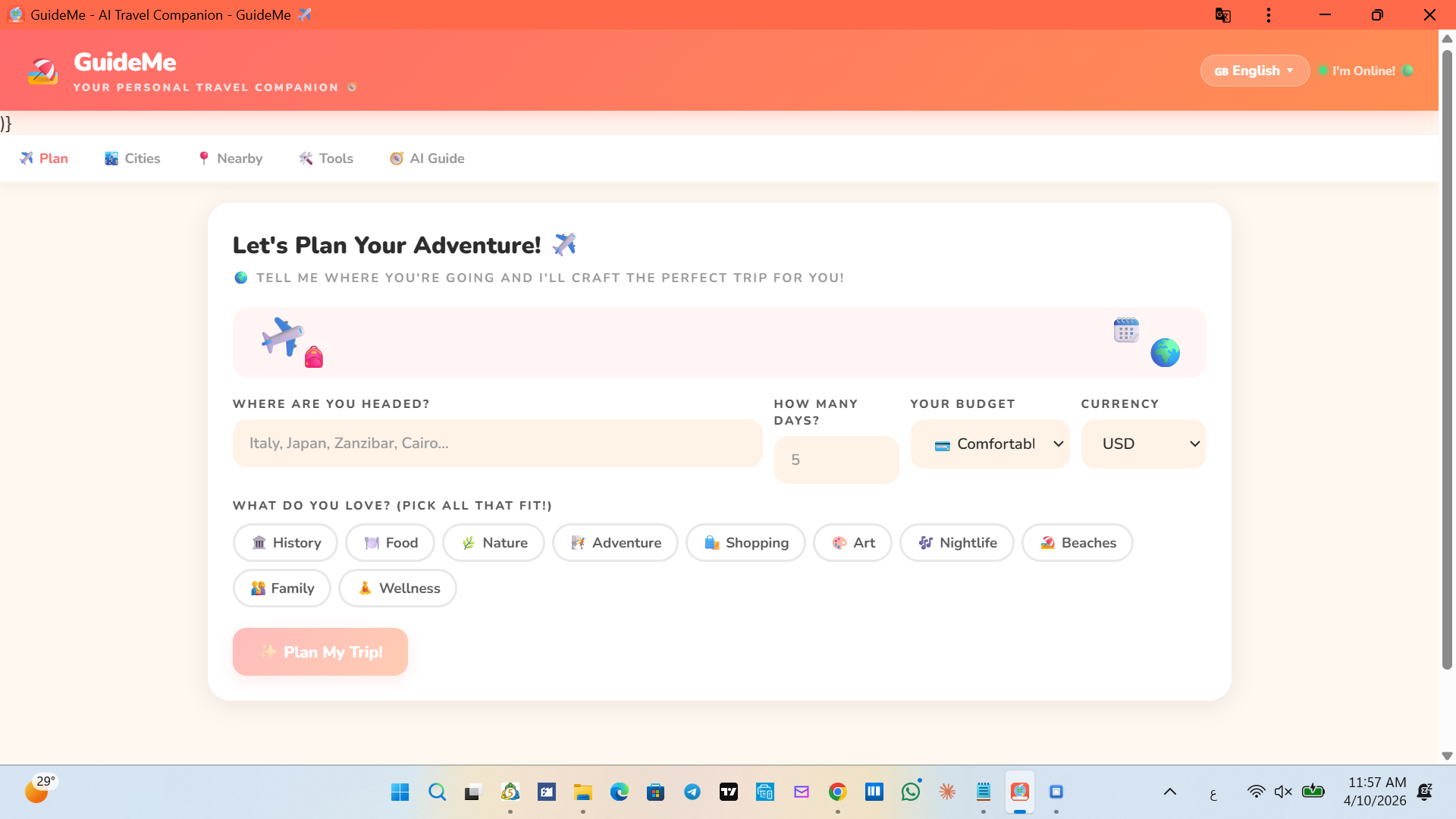Open Tools using the wrench icon

(306, 158)
